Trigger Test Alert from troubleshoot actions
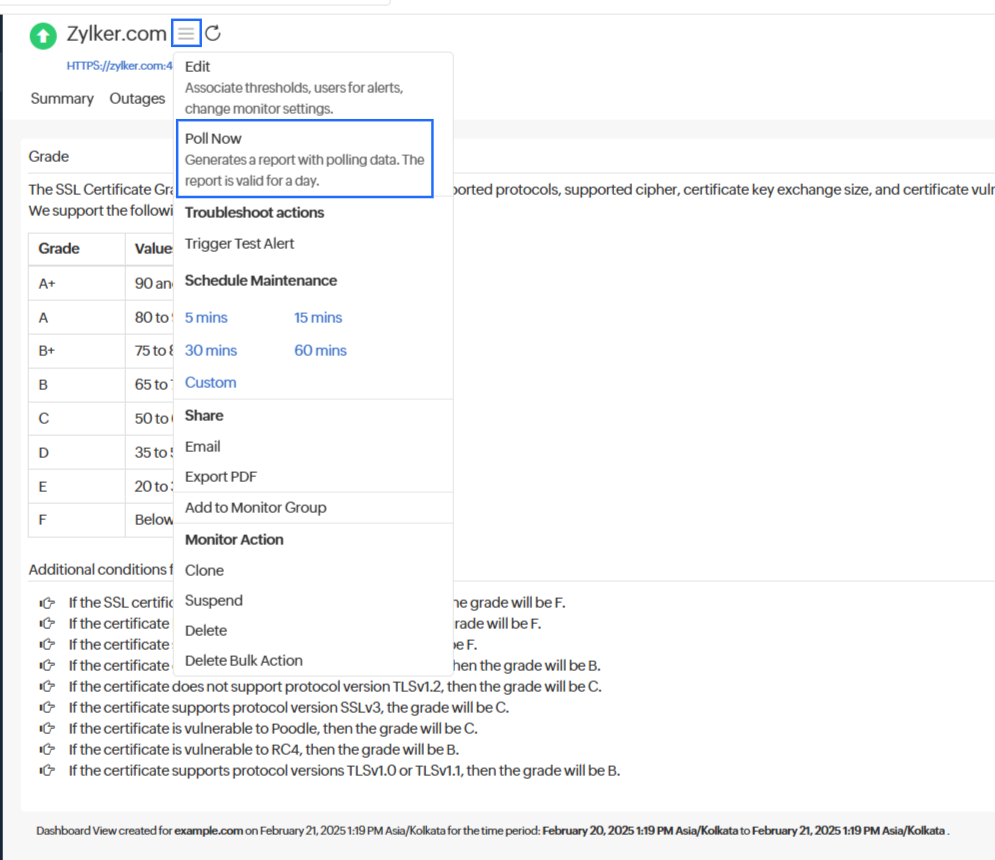995x860 pixels. pyautogui.click(x=239, y=244)
